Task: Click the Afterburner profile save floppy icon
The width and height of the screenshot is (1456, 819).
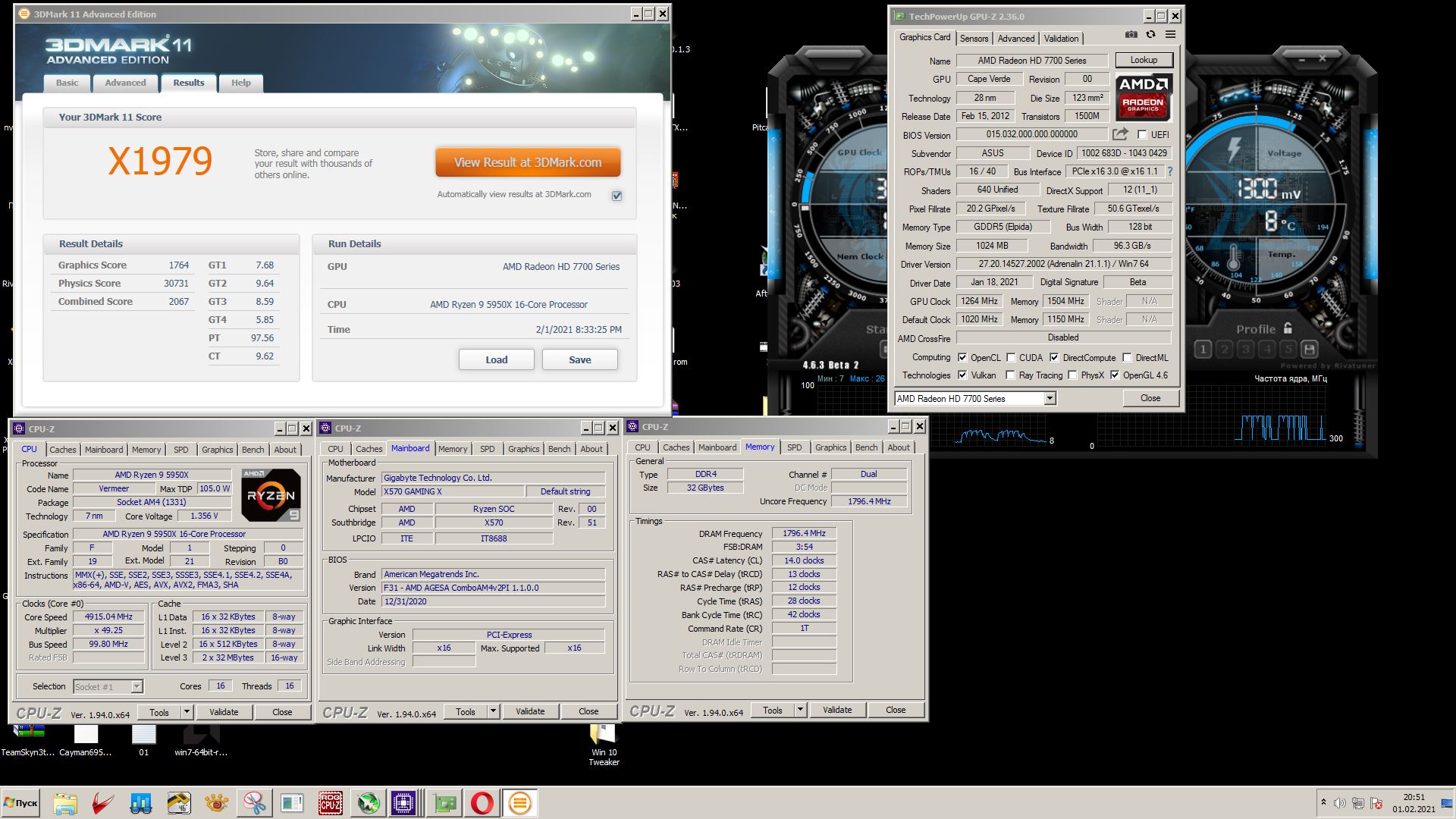Action: point(1309,350)
